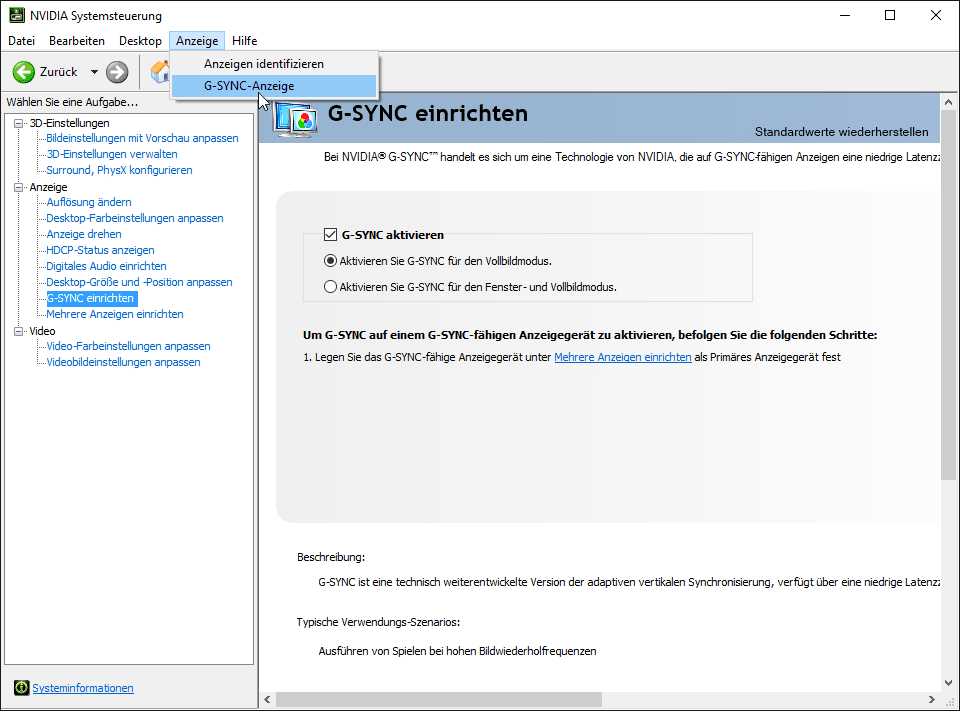
Task: Toggle the G-SYNC aktivieren checkbox
Action: pyautogui.click(x=331, y=235)
